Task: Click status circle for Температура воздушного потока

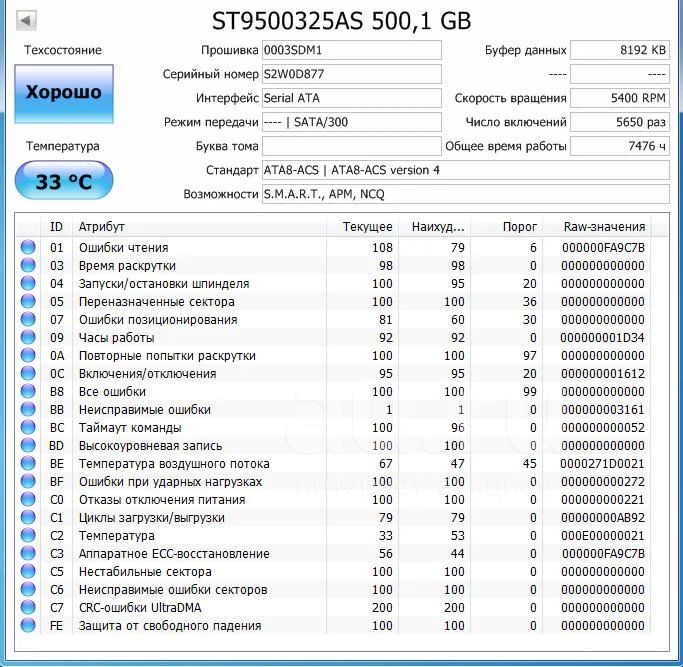Action: 28,463
